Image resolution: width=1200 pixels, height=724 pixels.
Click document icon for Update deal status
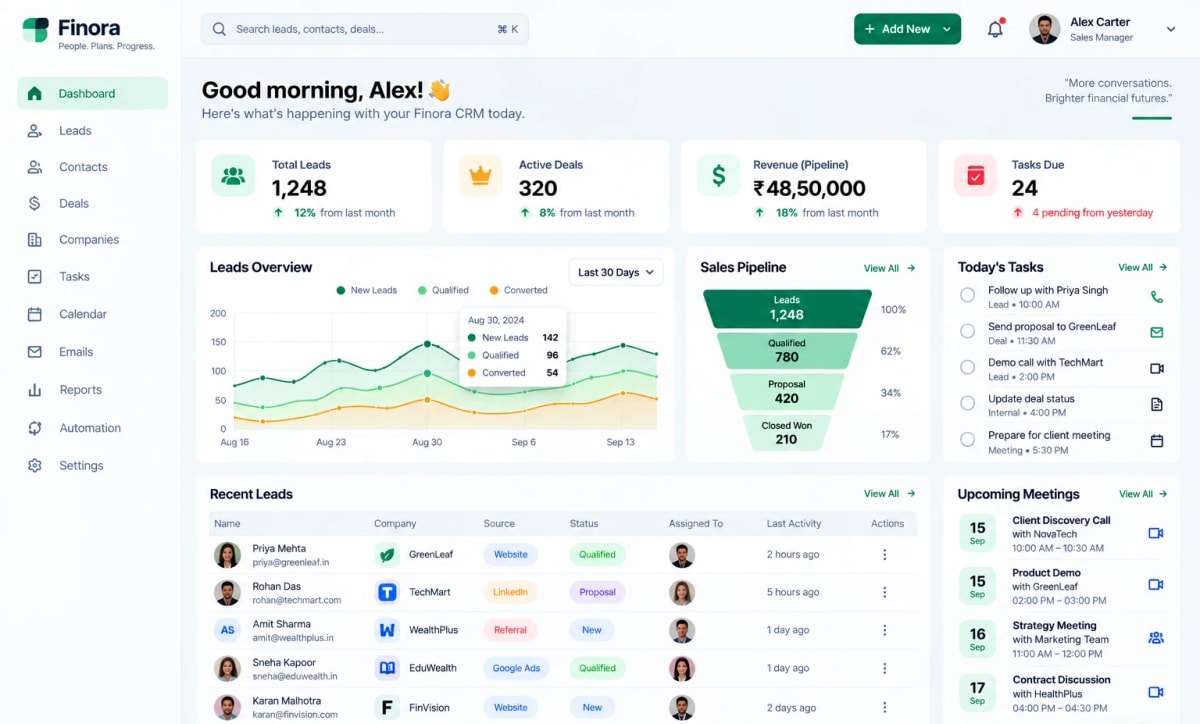1157,404
